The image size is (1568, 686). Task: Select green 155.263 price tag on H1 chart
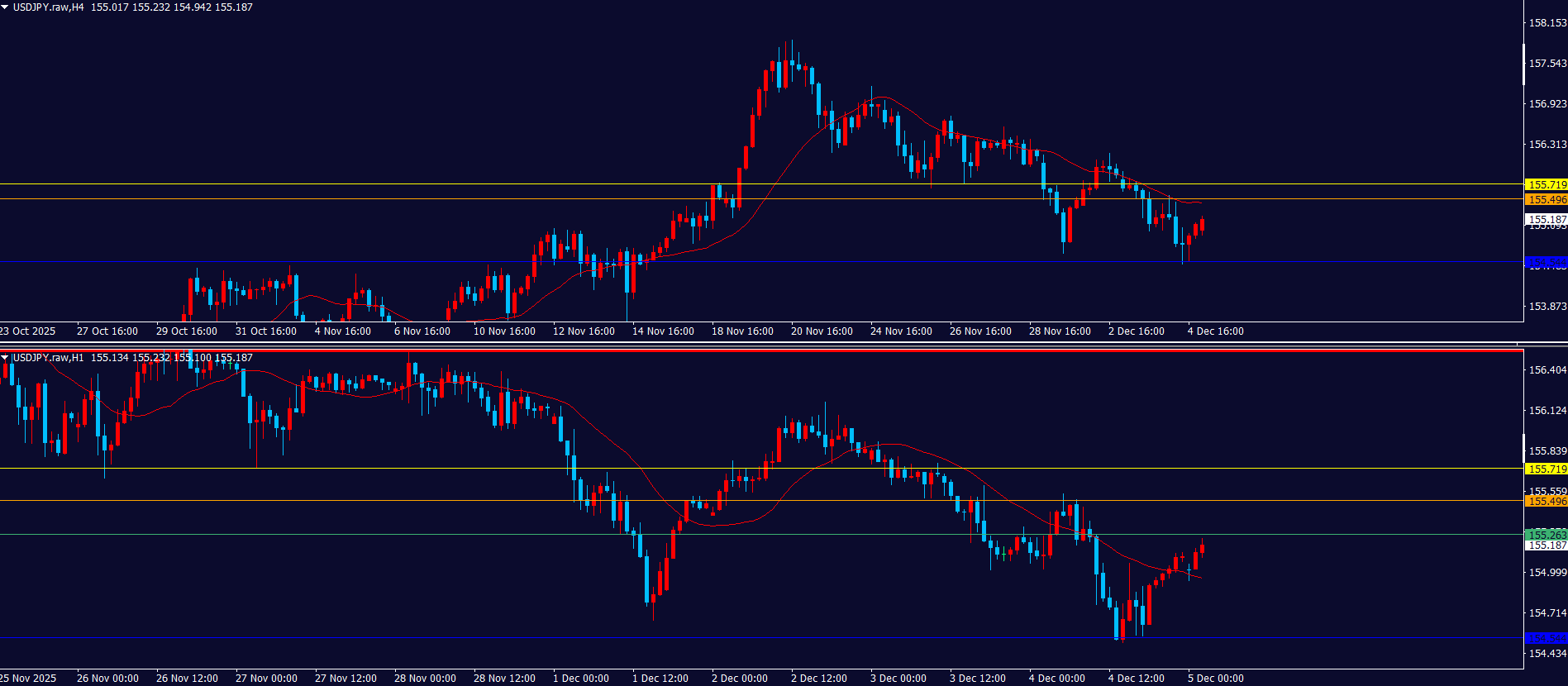[x=1546, y=535]
